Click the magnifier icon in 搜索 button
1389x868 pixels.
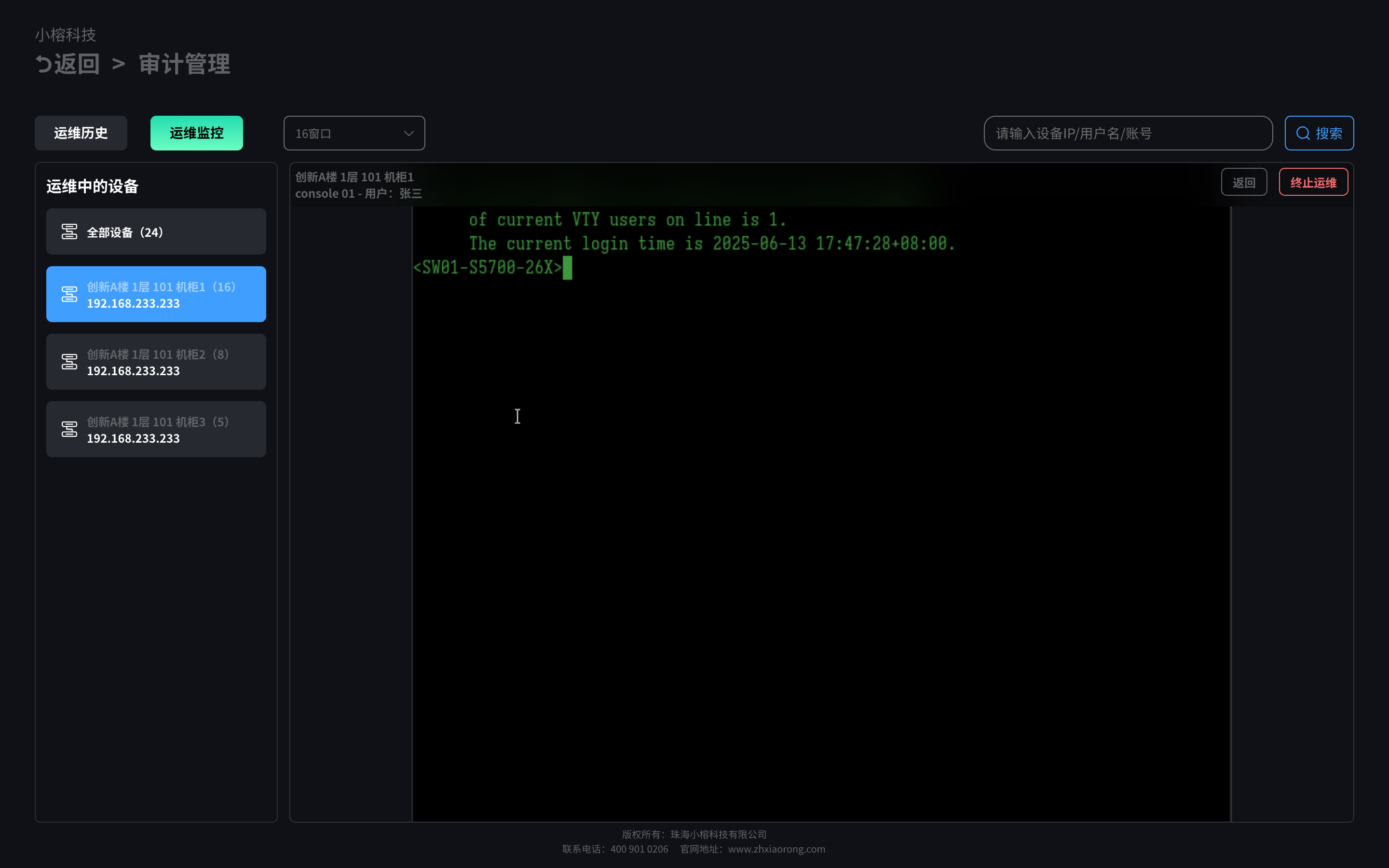point(1303,133)
